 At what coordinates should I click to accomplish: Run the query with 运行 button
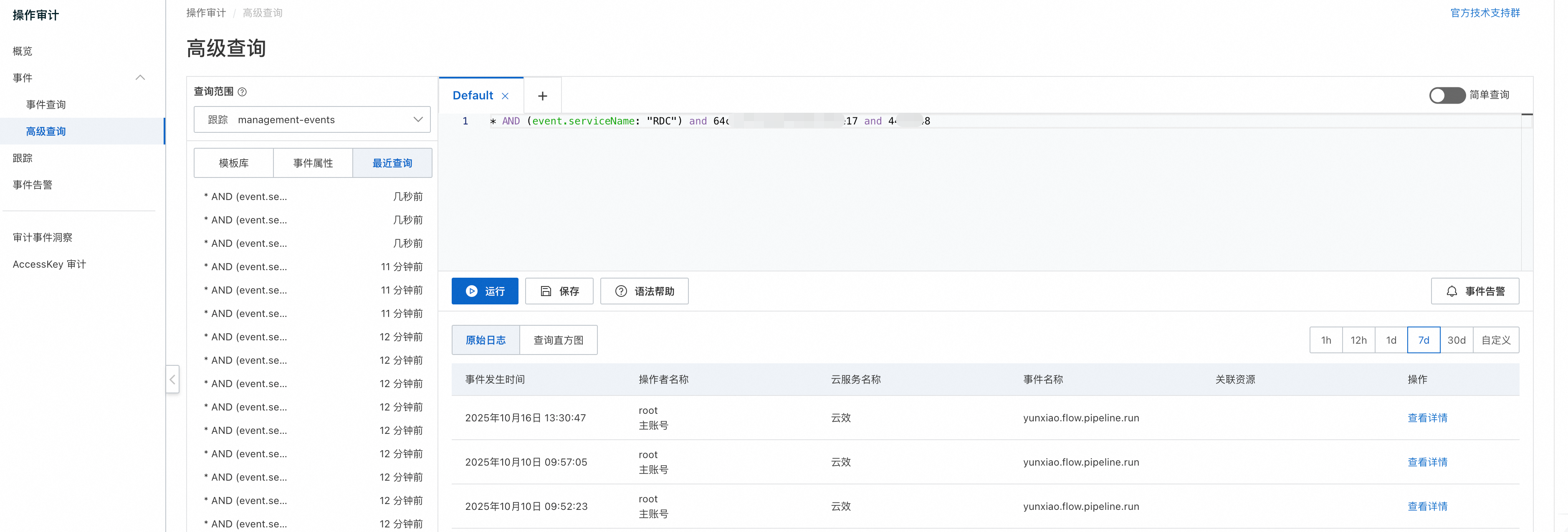485,291
